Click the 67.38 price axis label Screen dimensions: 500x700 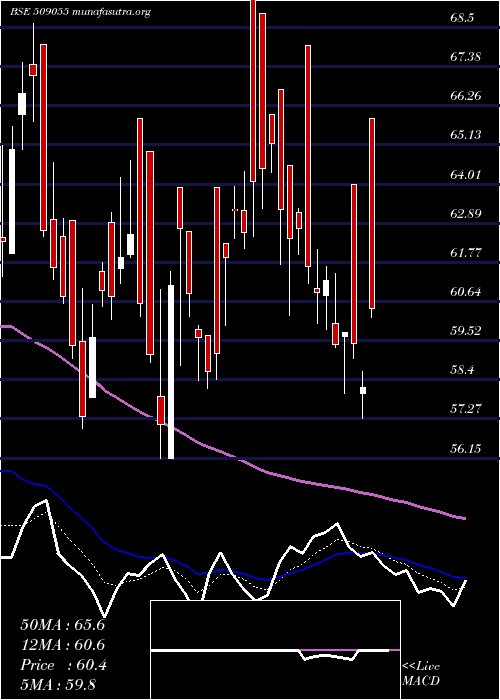click(x=466, y=57)
